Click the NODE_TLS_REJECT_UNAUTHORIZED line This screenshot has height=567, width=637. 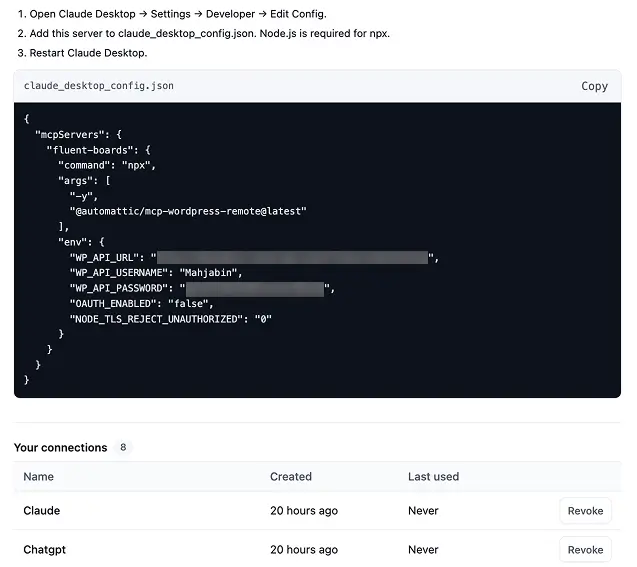coord(171,319)
